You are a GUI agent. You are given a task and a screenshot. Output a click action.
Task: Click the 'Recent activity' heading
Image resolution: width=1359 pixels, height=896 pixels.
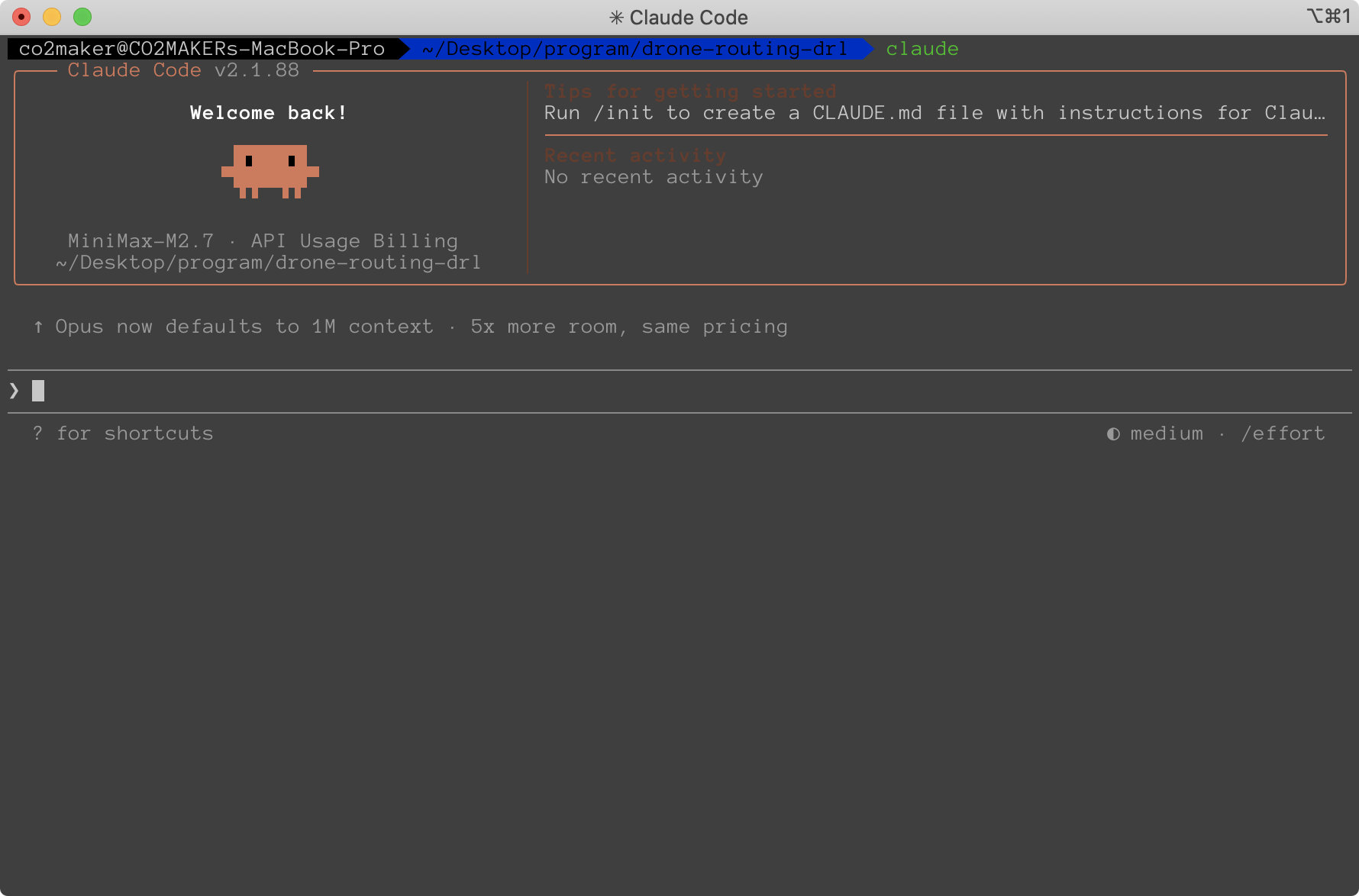pos(635,156)
